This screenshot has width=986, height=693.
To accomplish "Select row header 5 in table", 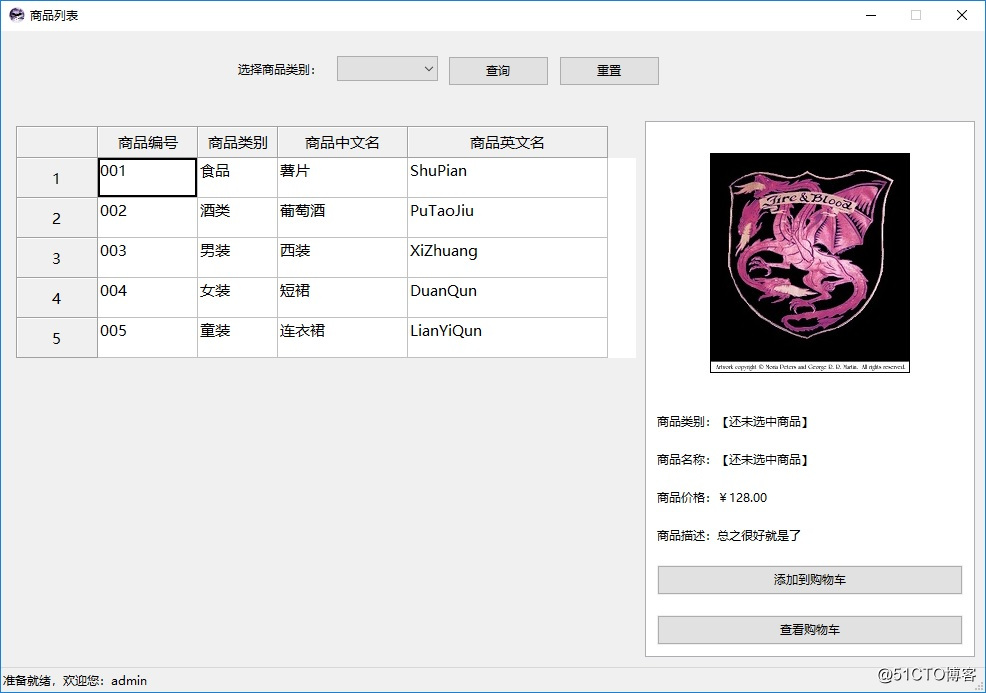I will 57,338.
